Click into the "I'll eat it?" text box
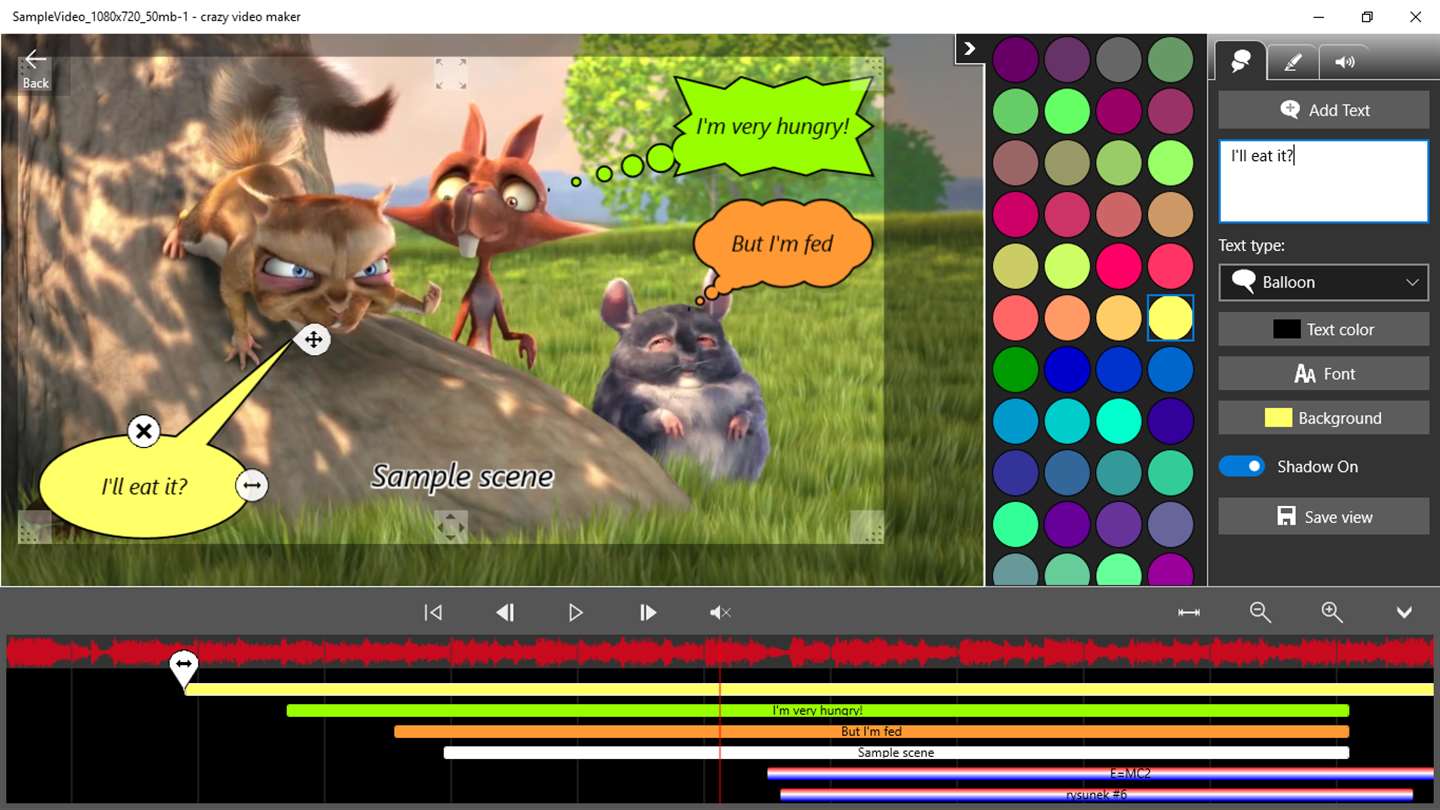Image resolution: width=1440 pixels, height=810 pixels. [x=1323, y=181]
